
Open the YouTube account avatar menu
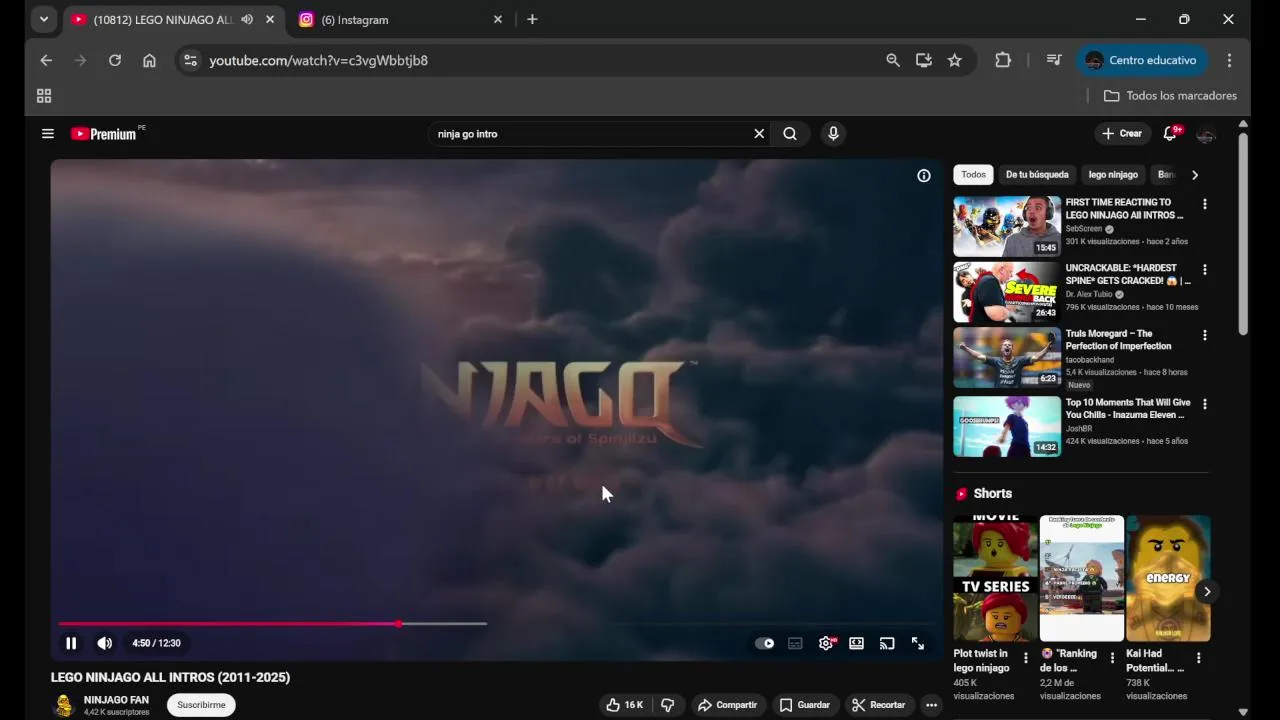[1206, 134]
